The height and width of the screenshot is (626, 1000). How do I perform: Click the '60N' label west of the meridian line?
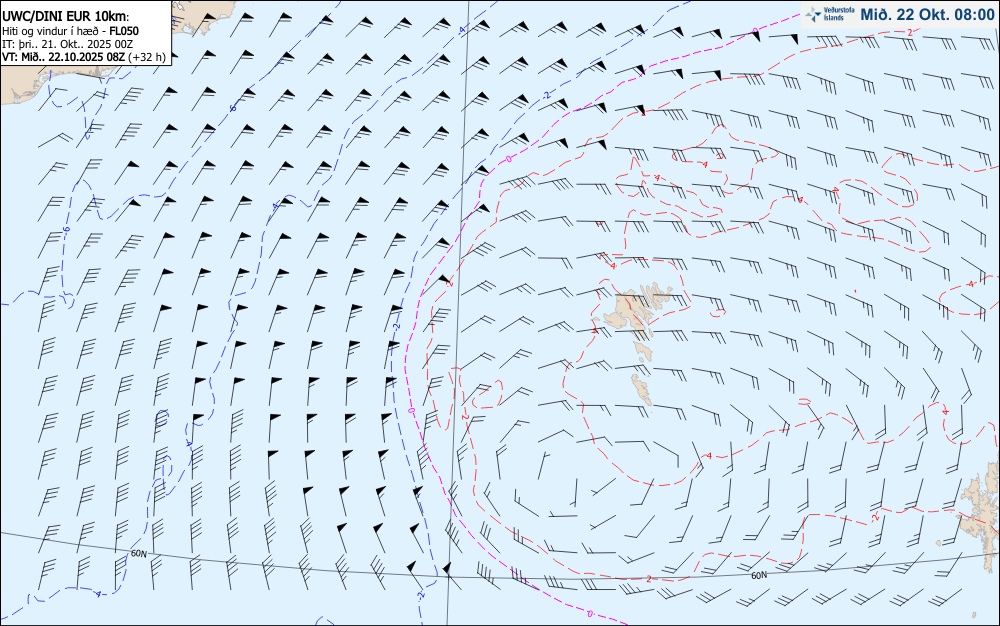[138, 554]
